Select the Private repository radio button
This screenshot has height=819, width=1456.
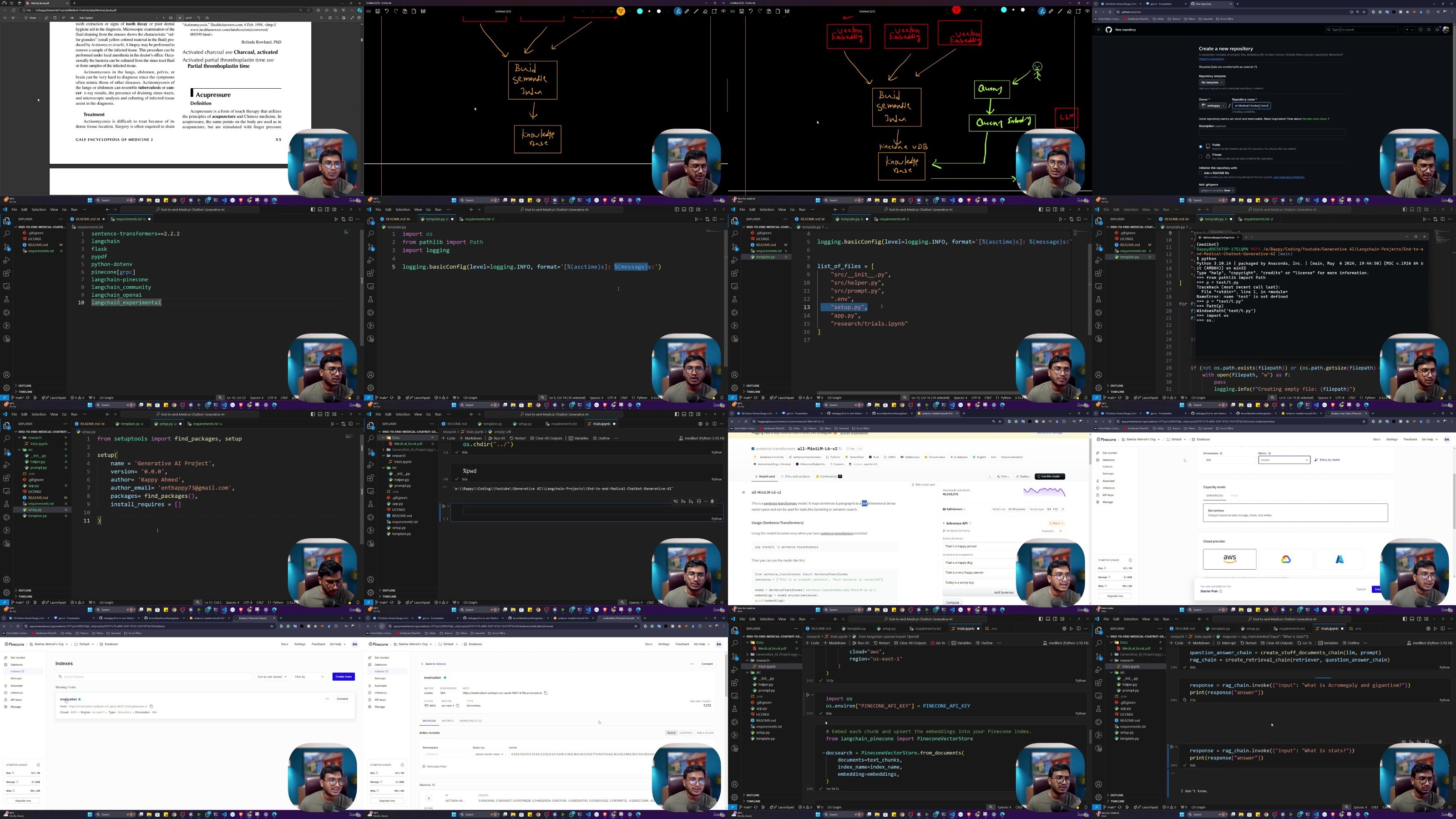tap(1201, 157)
